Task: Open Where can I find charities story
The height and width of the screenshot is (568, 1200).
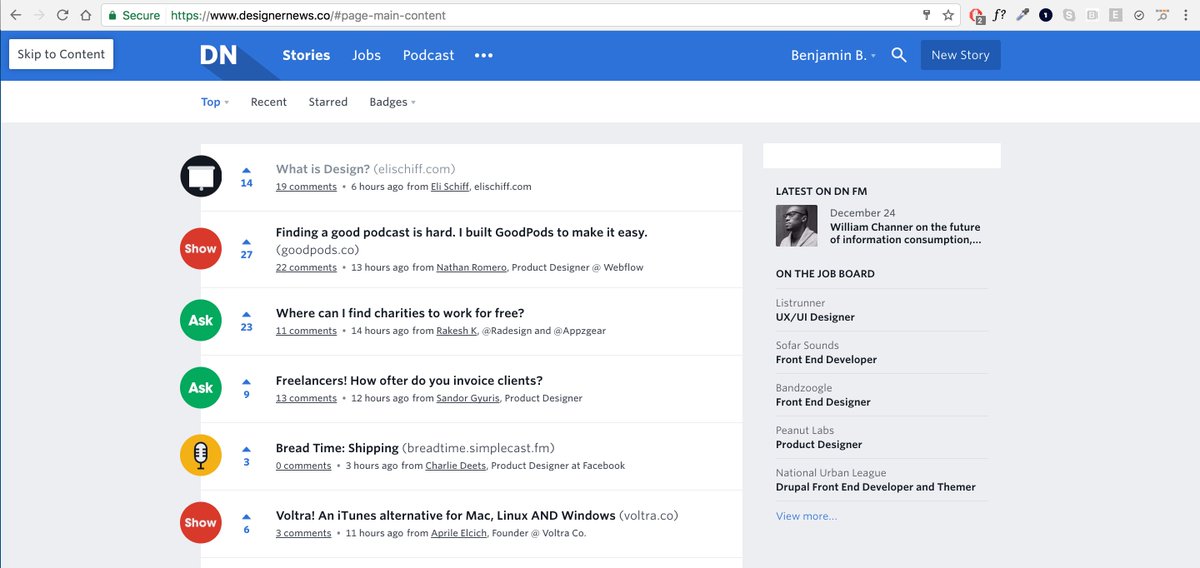Action: [400, 313]
